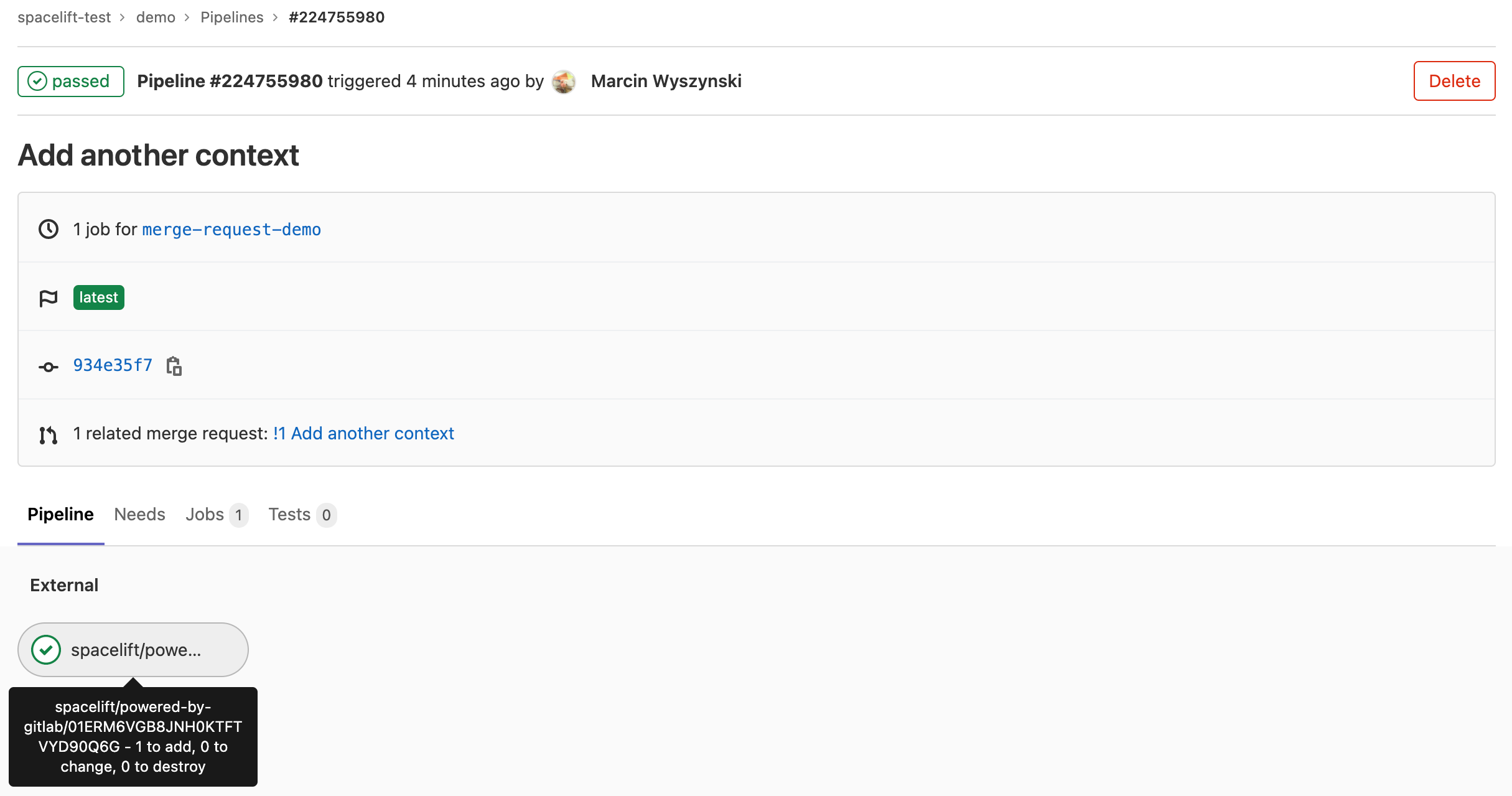The width and height of the screenshot is (1512, 796).
Task: Click the clock icon beside job count
Action: coord(49,229)
